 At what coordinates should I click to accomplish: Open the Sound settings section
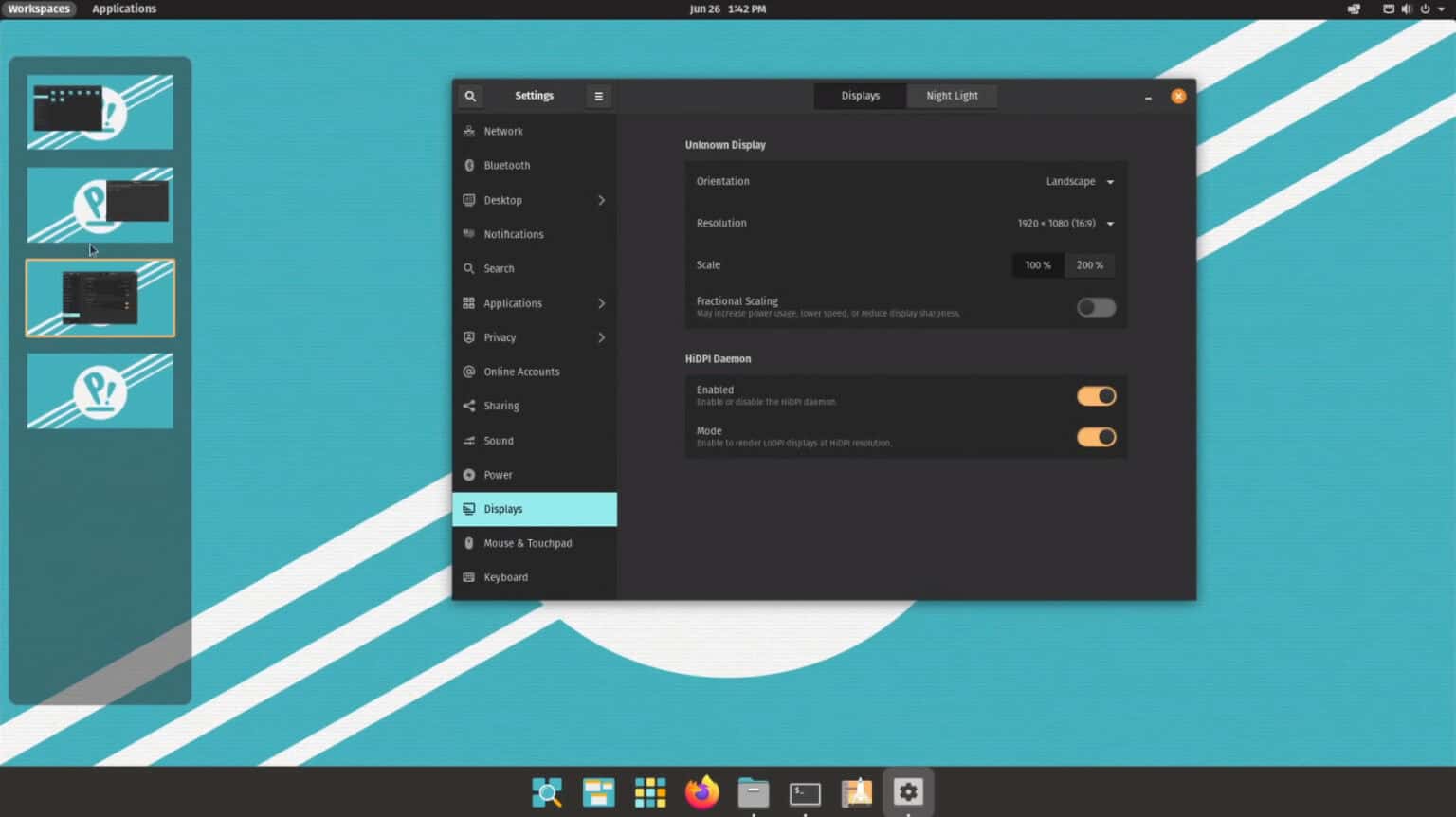pyautogui.click(x=497, y=441)
